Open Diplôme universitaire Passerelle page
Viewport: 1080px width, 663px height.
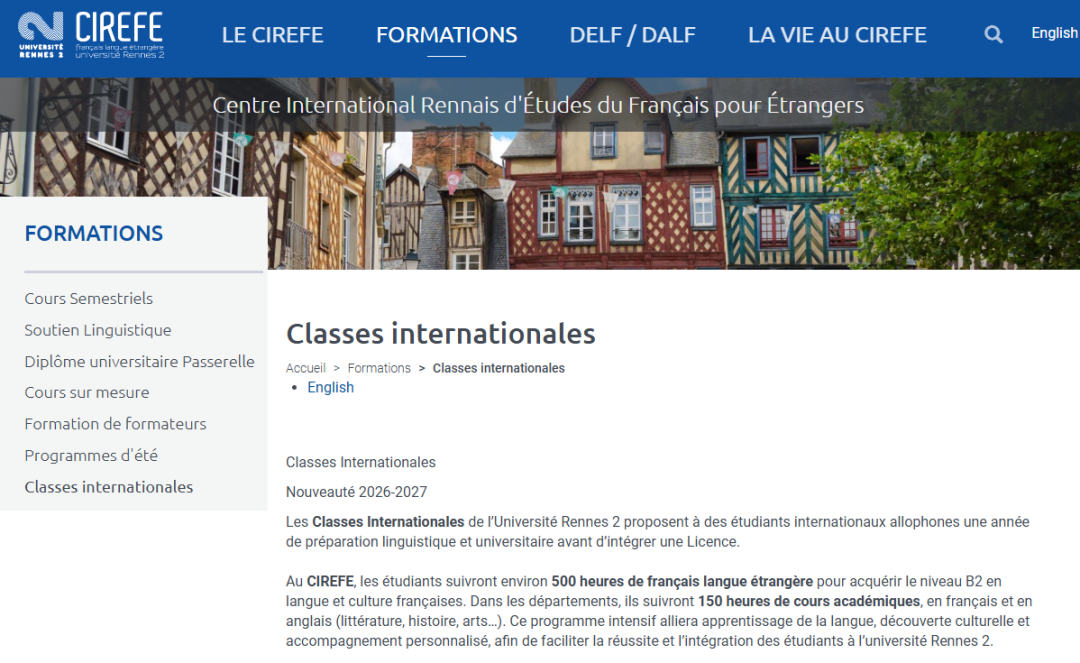139,361
